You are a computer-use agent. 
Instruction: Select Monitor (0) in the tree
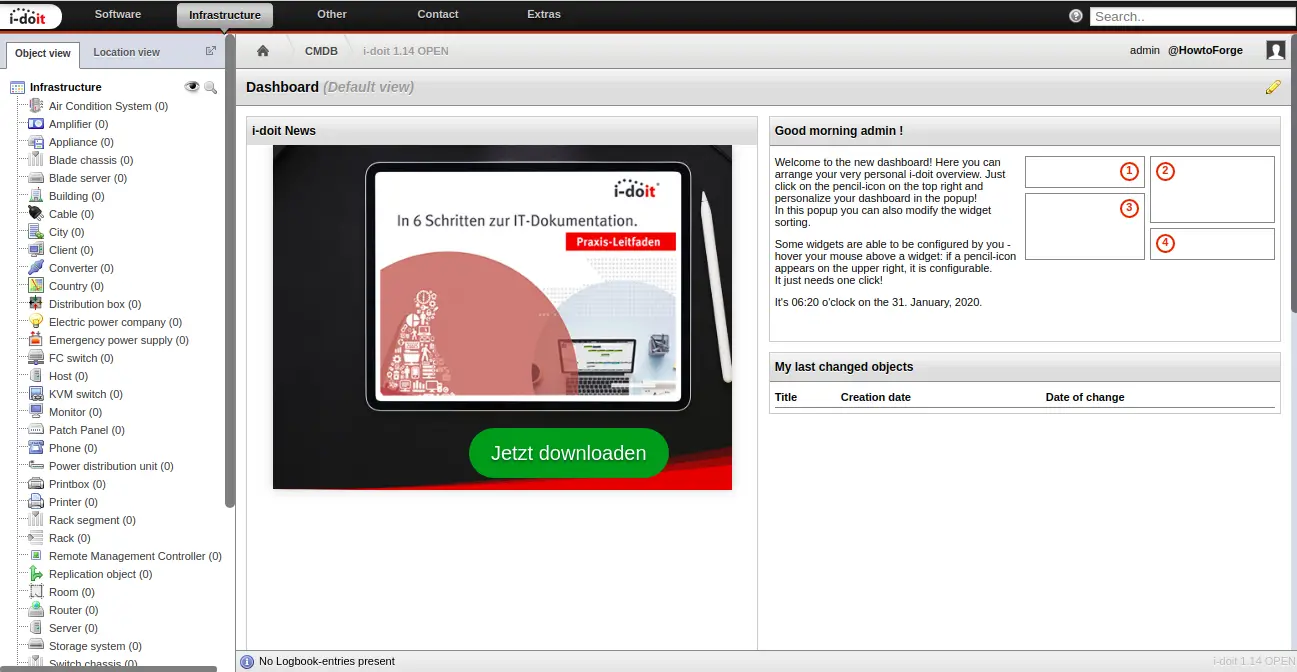point(75,412)
